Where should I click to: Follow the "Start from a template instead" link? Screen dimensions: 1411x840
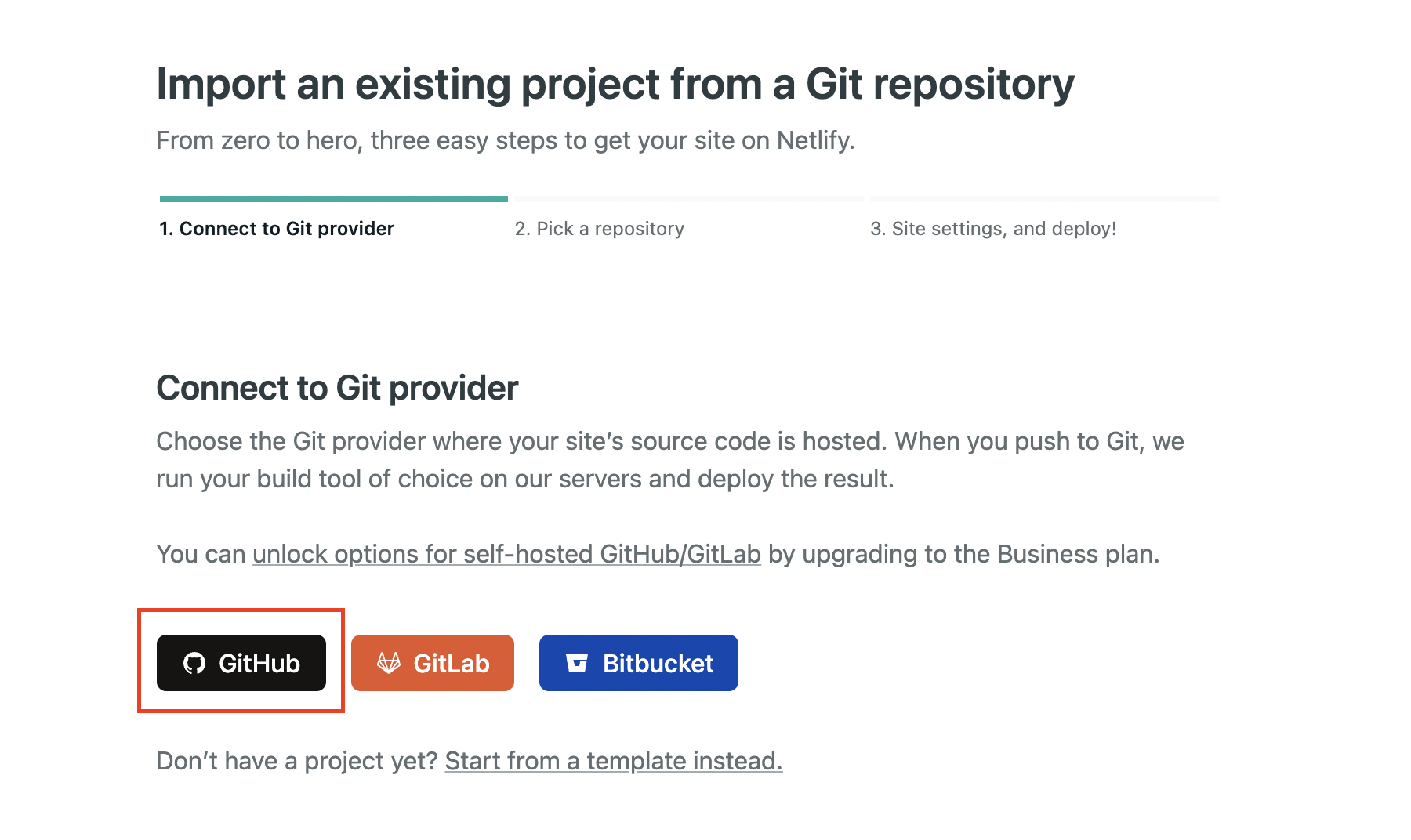pos(613,761)
